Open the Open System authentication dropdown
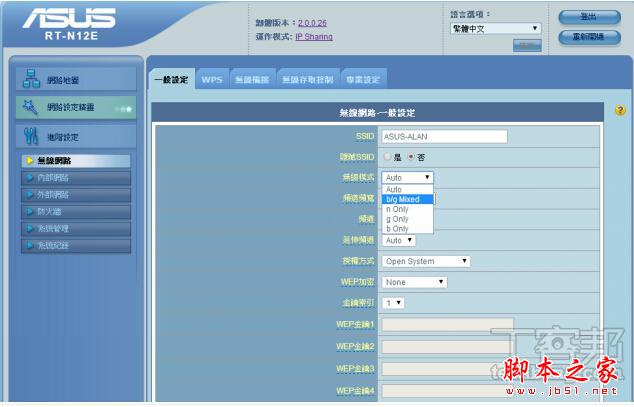634x407 pixels. (426, 261)
